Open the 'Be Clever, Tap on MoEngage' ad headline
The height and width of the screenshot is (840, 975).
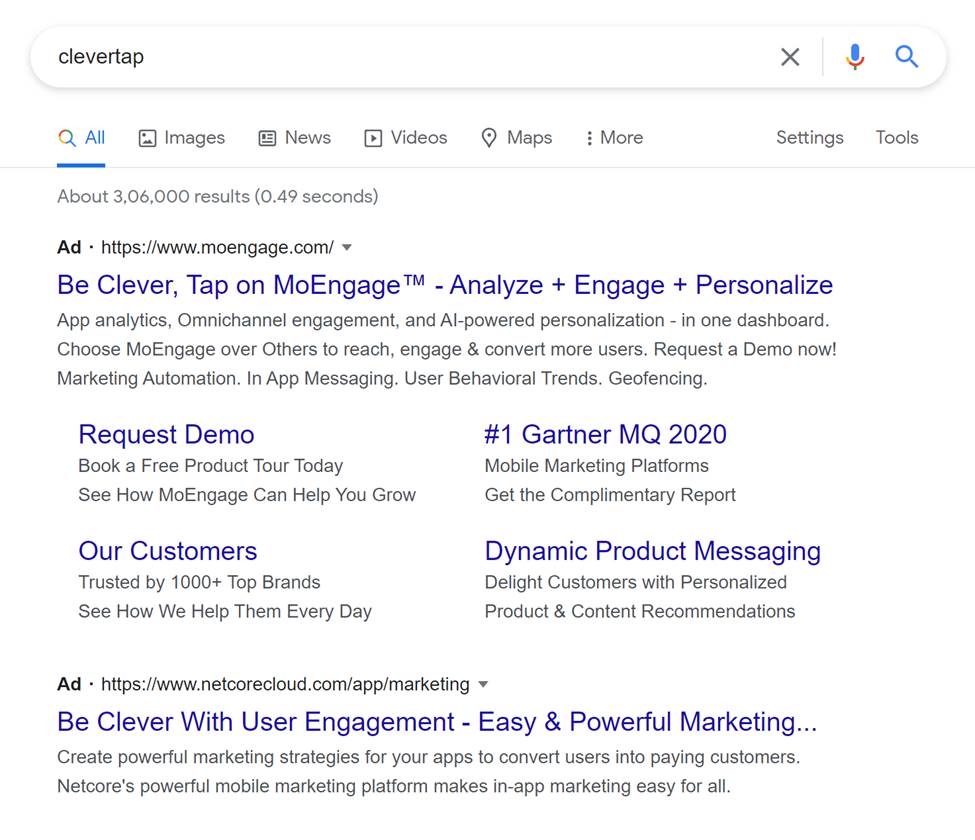point(445,285)
